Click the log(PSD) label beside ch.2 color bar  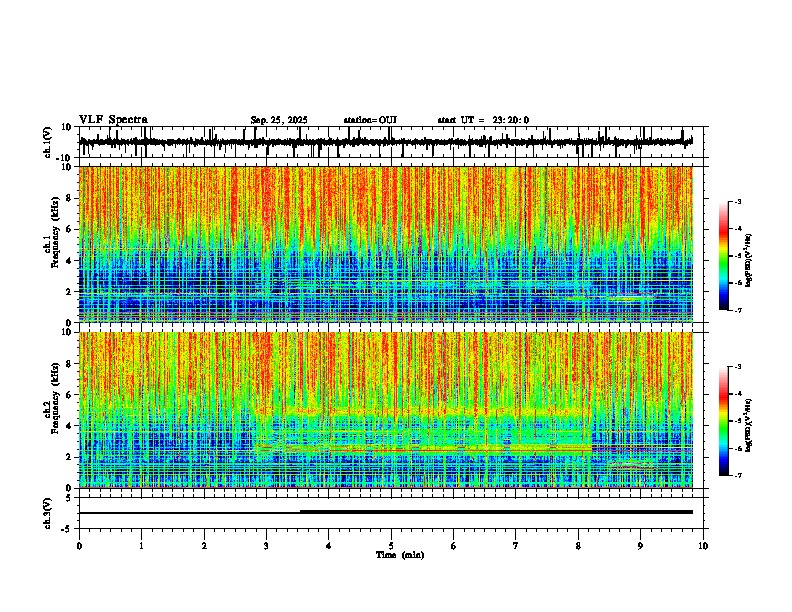(x=749, y=426)
